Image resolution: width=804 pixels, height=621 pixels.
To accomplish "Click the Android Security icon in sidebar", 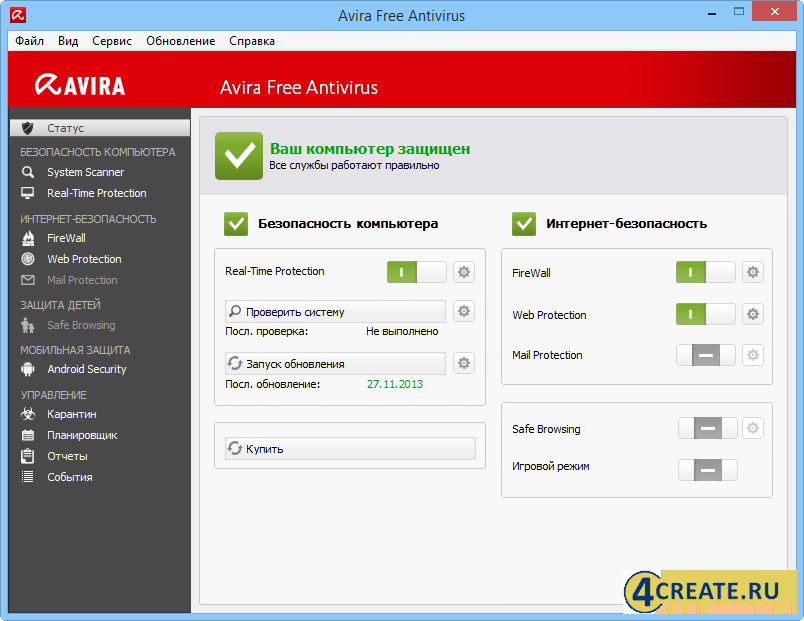I will tap(28, 369).
